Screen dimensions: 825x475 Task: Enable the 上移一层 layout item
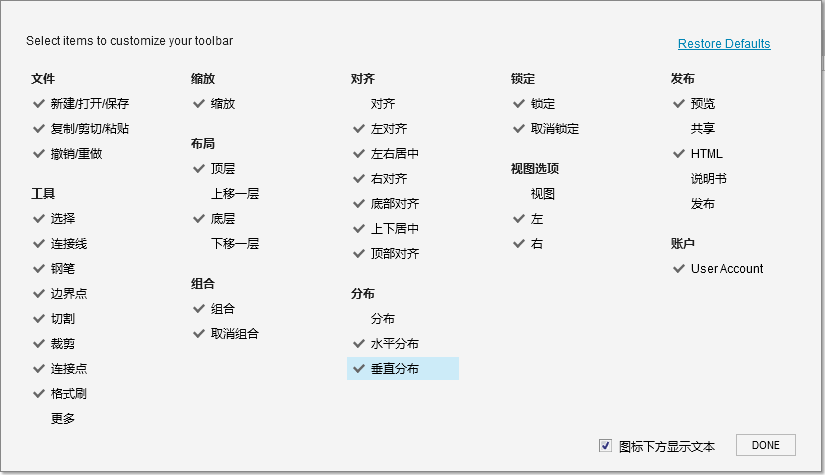(235, 194)
